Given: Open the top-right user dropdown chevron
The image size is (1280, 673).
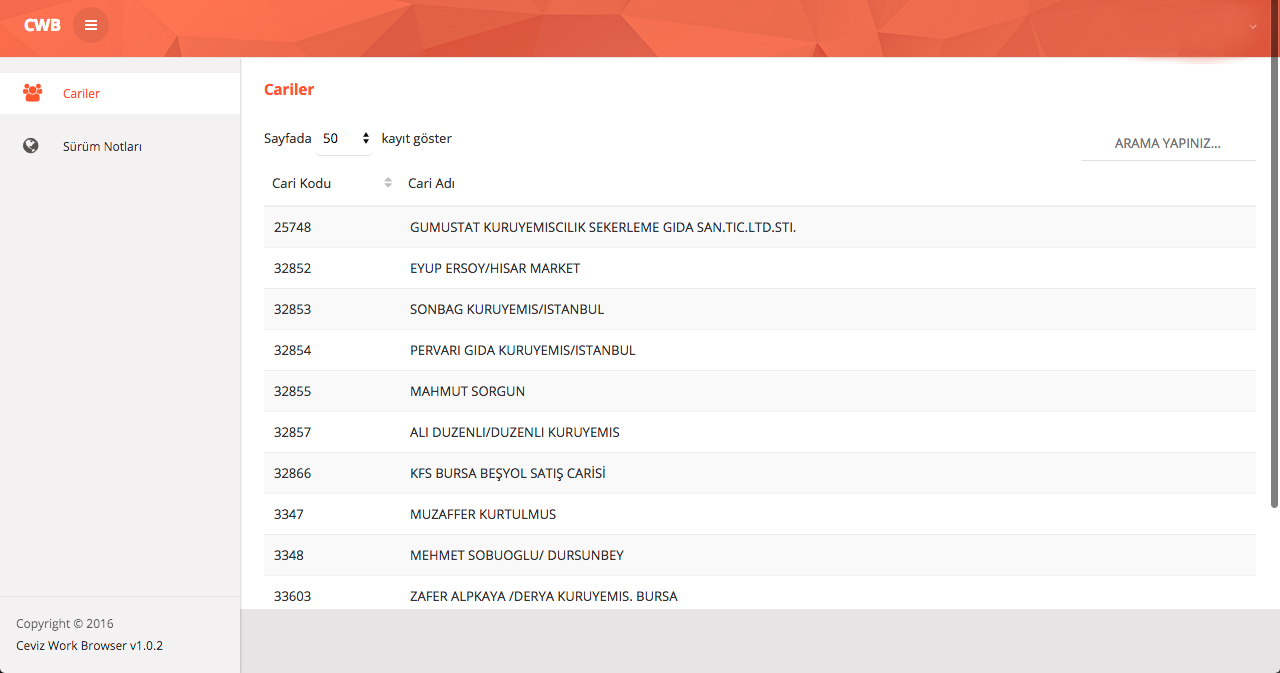Looking at the screenshot, I should tap(1253, 26).
